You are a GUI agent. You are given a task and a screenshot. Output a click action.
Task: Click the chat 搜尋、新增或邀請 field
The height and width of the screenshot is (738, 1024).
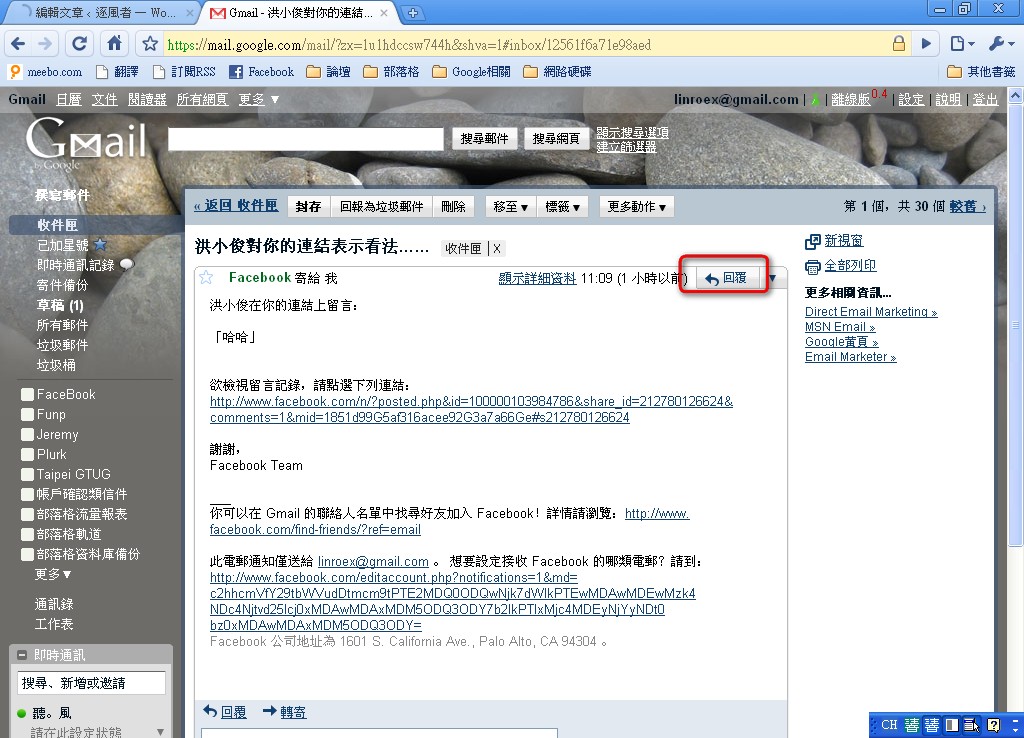click(x=91, y=683)
